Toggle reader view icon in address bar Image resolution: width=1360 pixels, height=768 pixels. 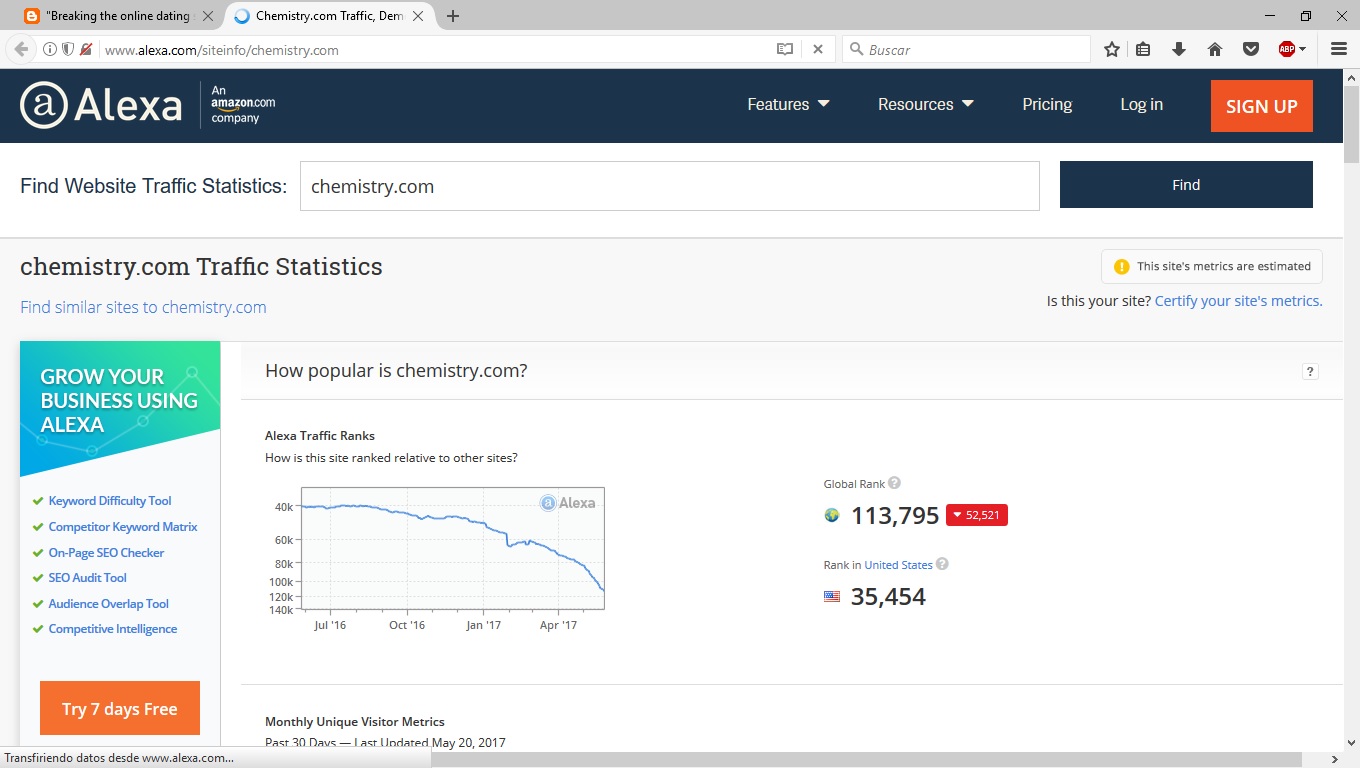[x=785, y=49]
